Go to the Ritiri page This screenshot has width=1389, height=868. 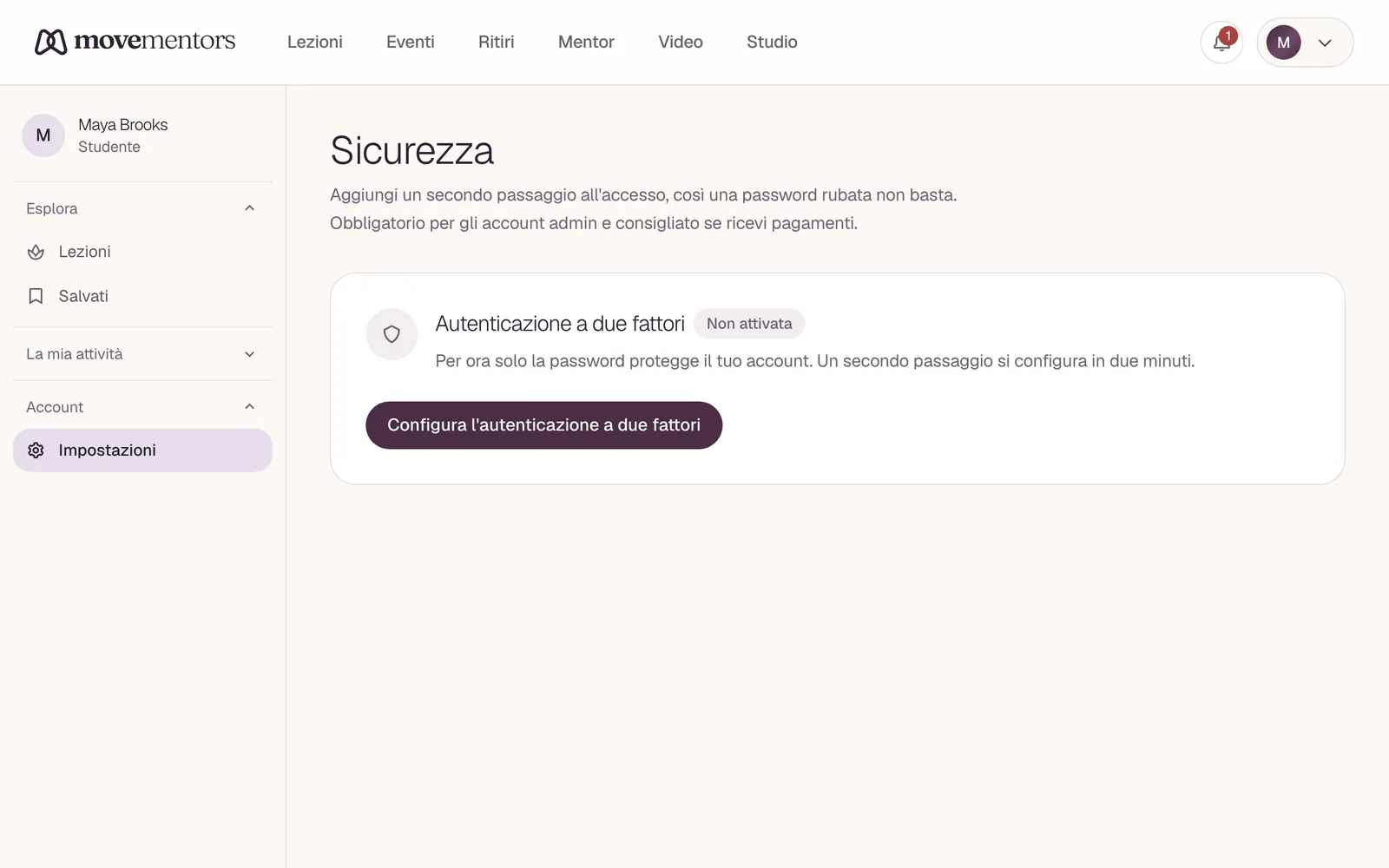tap(497, 42)
